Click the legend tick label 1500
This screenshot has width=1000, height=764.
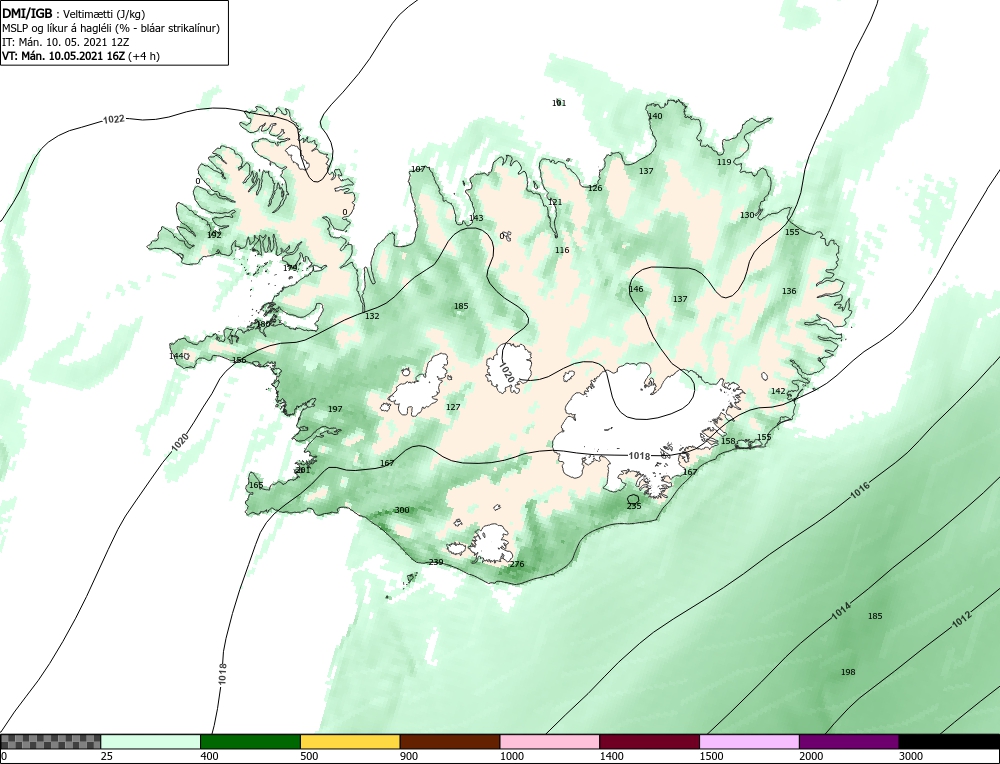click(x=710, y=757)
